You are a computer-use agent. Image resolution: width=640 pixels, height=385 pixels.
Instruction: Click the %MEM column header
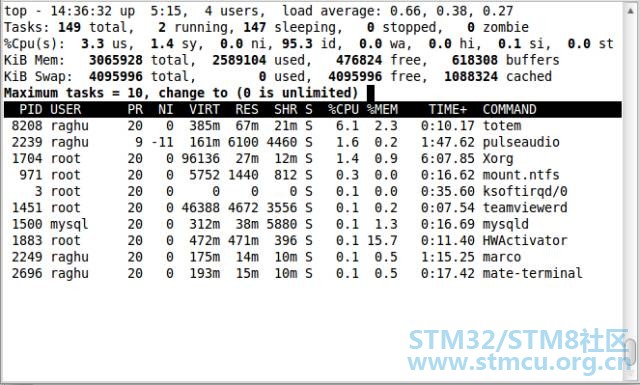[x=382, y=109]
